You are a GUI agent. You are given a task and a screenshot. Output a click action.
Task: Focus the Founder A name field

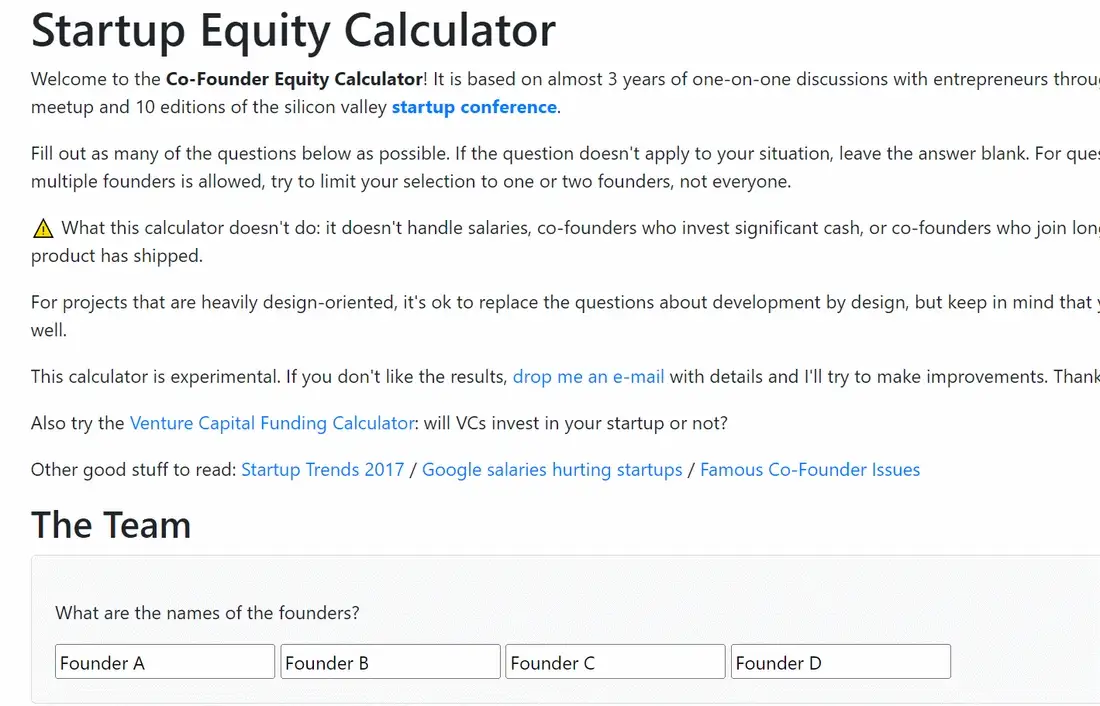click(165, 662)
